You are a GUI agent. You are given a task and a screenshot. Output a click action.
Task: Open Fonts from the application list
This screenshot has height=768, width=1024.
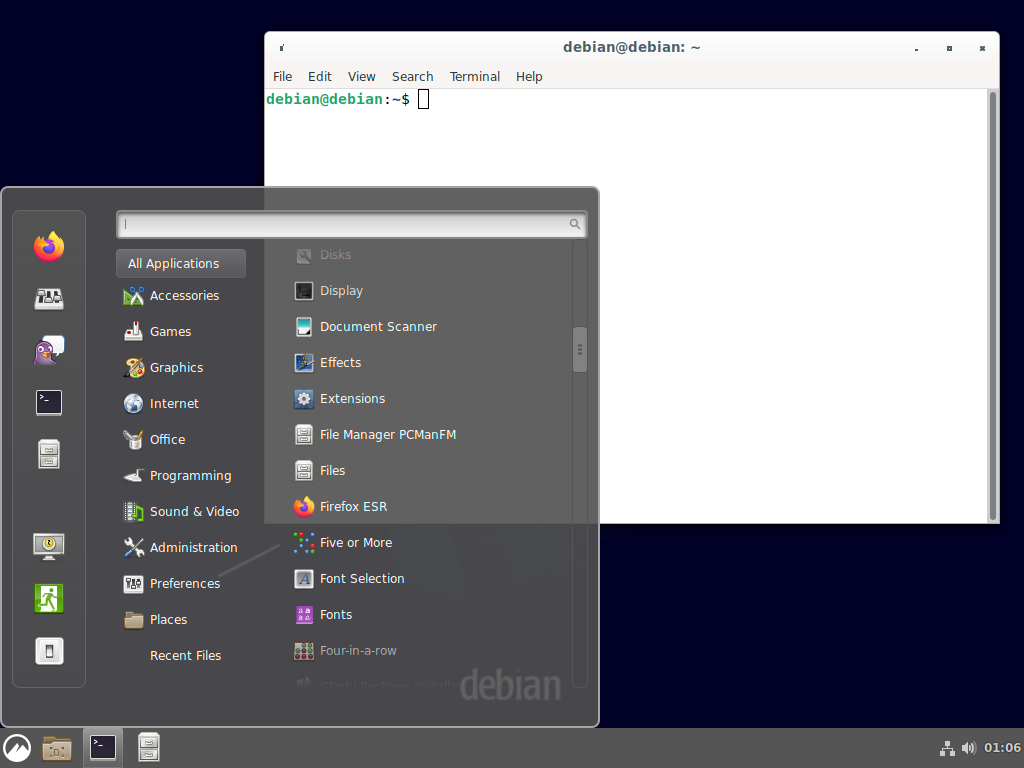point(335,614)
